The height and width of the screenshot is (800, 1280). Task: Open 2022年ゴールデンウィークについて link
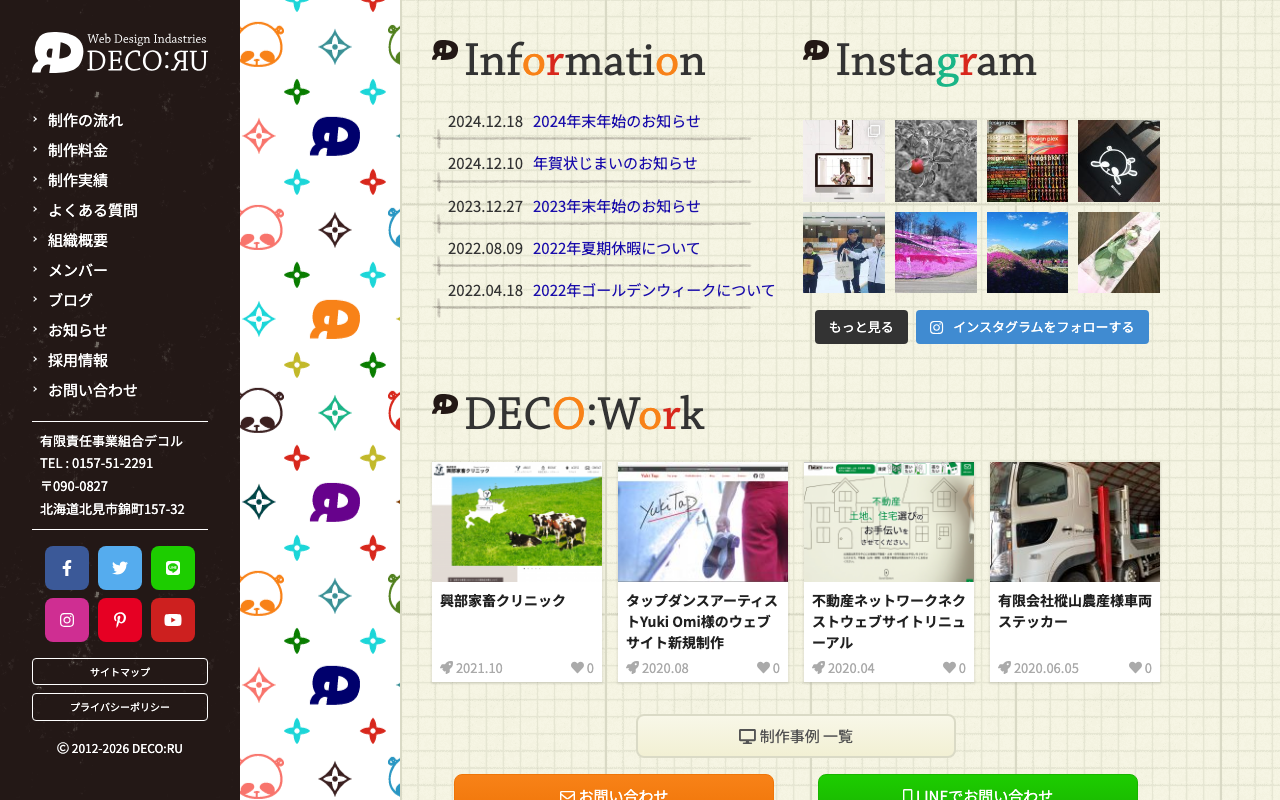654,290
